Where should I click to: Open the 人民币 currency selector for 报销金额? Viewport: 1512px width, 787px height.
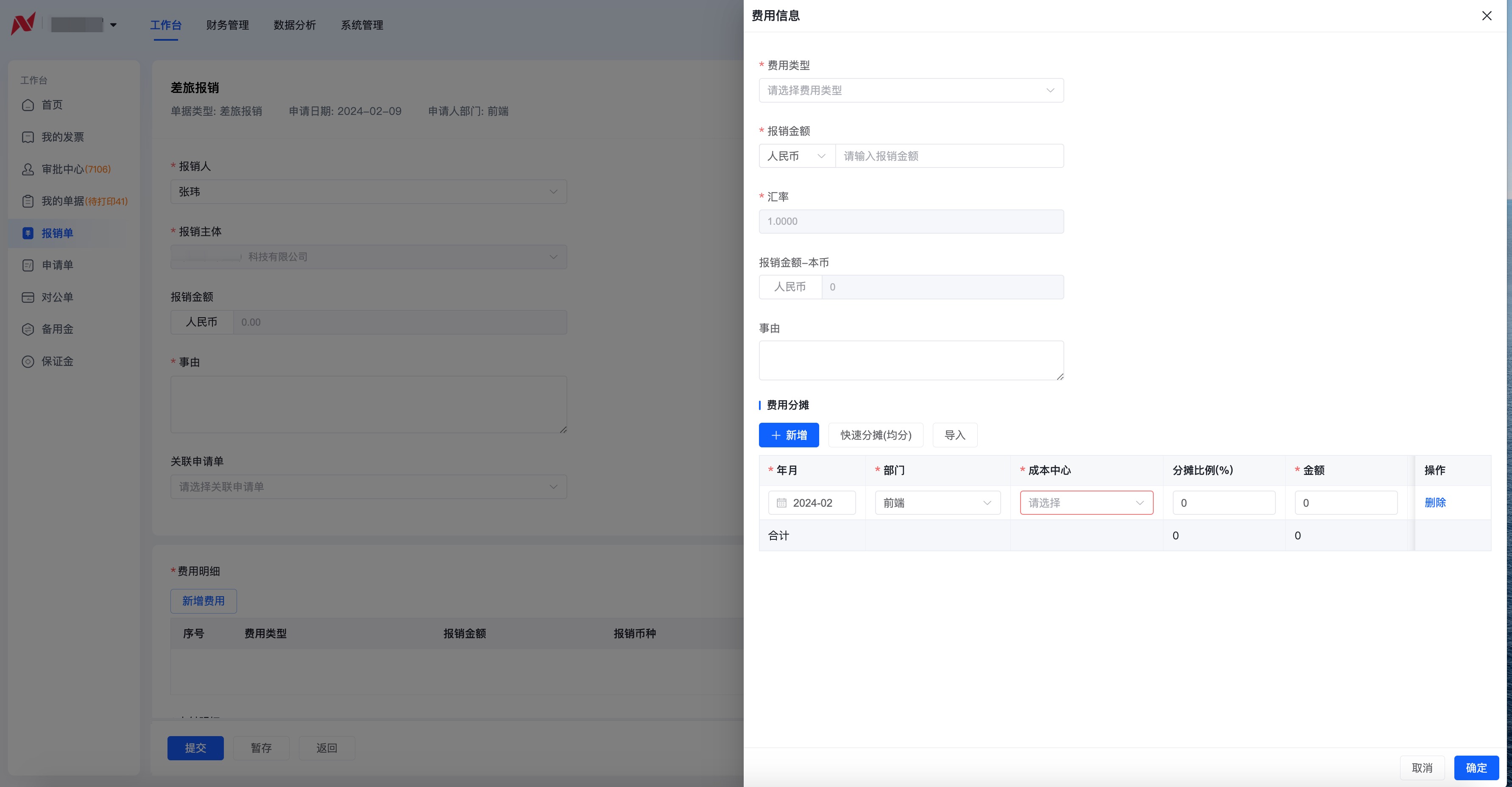click(797, 156)
